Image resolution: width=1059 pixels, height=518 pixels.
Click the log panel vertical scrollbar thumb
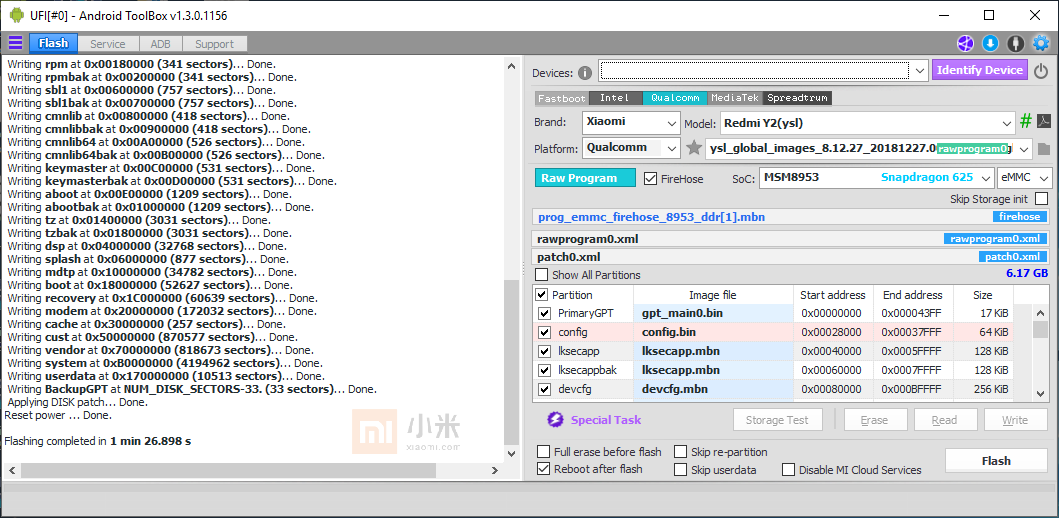pyautogui.click(x=512, y=361)
